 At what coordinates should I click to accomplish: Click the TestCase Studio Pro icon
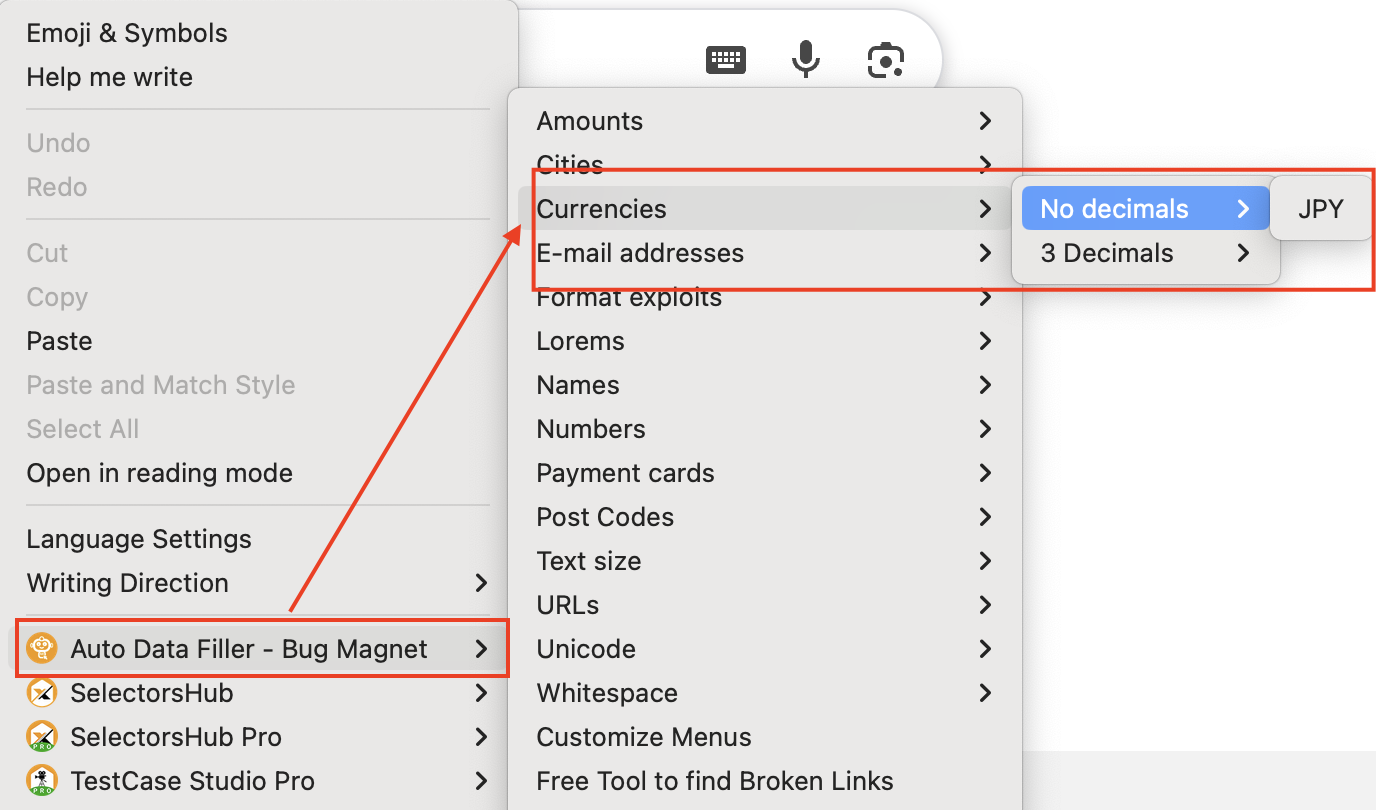coord(42,781)
